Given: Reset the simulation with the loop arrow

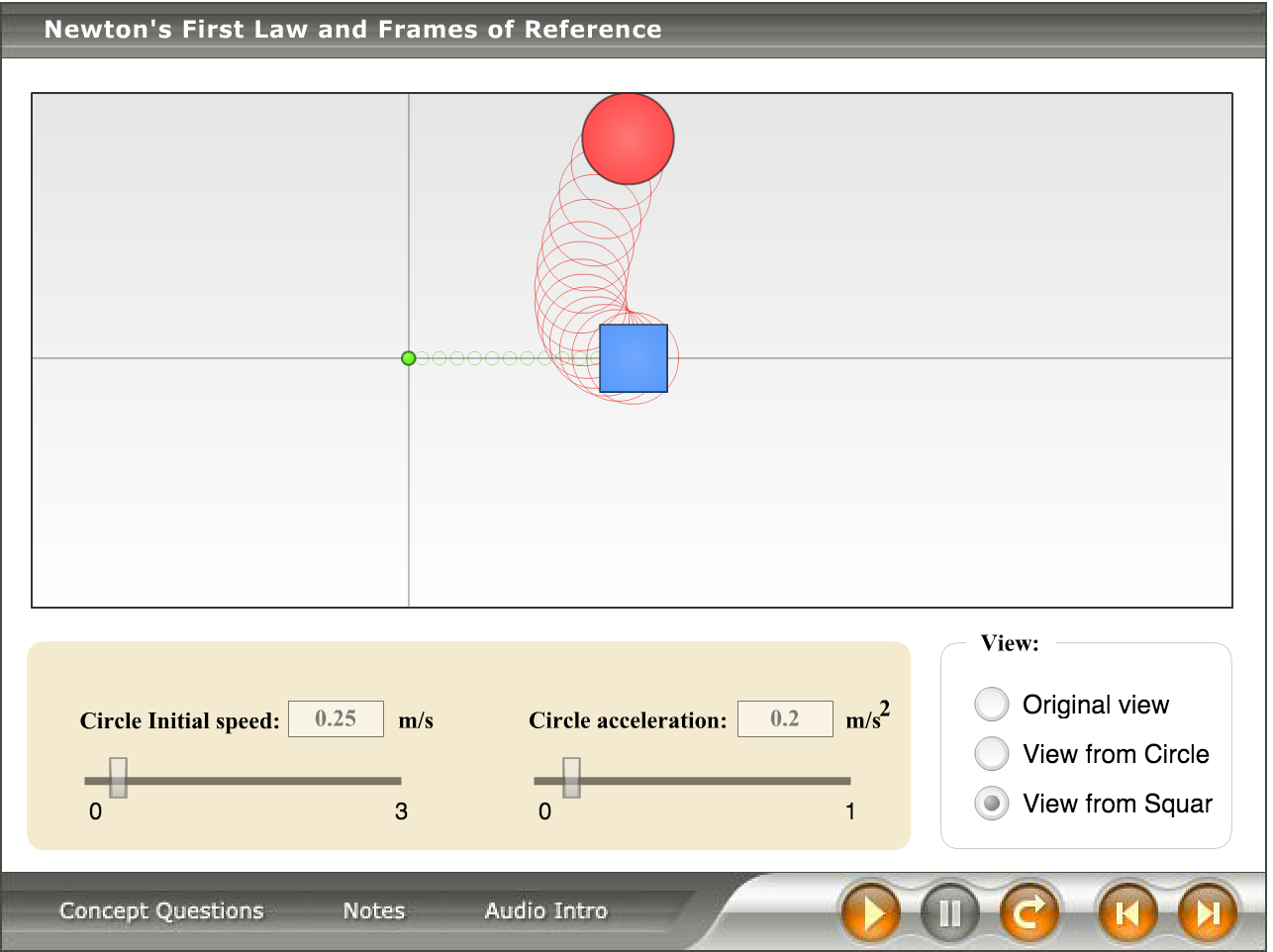Looking at the screenshot, I should [1028, 912].
